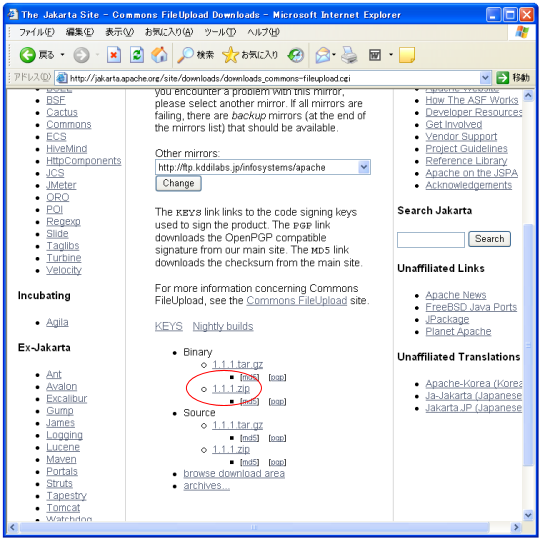The height and width of the screenshot is (539, 540).
Task: Open the Nightly builds link
Action: pyautogui.click(x=223, y=326)
